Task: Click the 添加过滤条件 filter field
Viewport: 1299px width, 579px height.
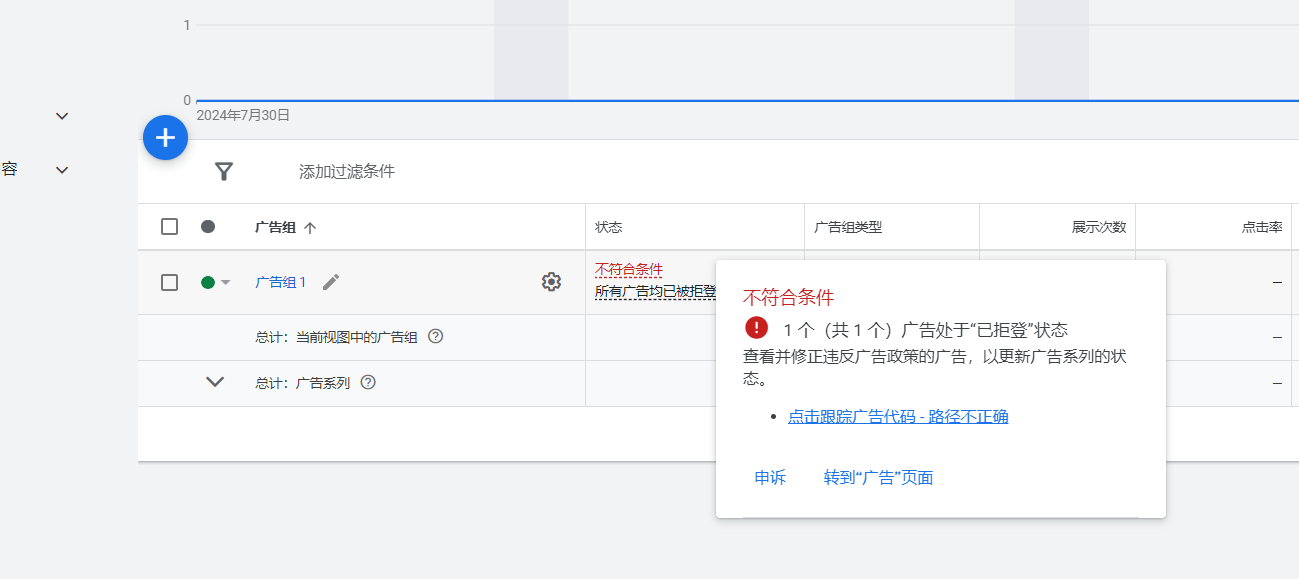Action: click(x=347, y=172)
